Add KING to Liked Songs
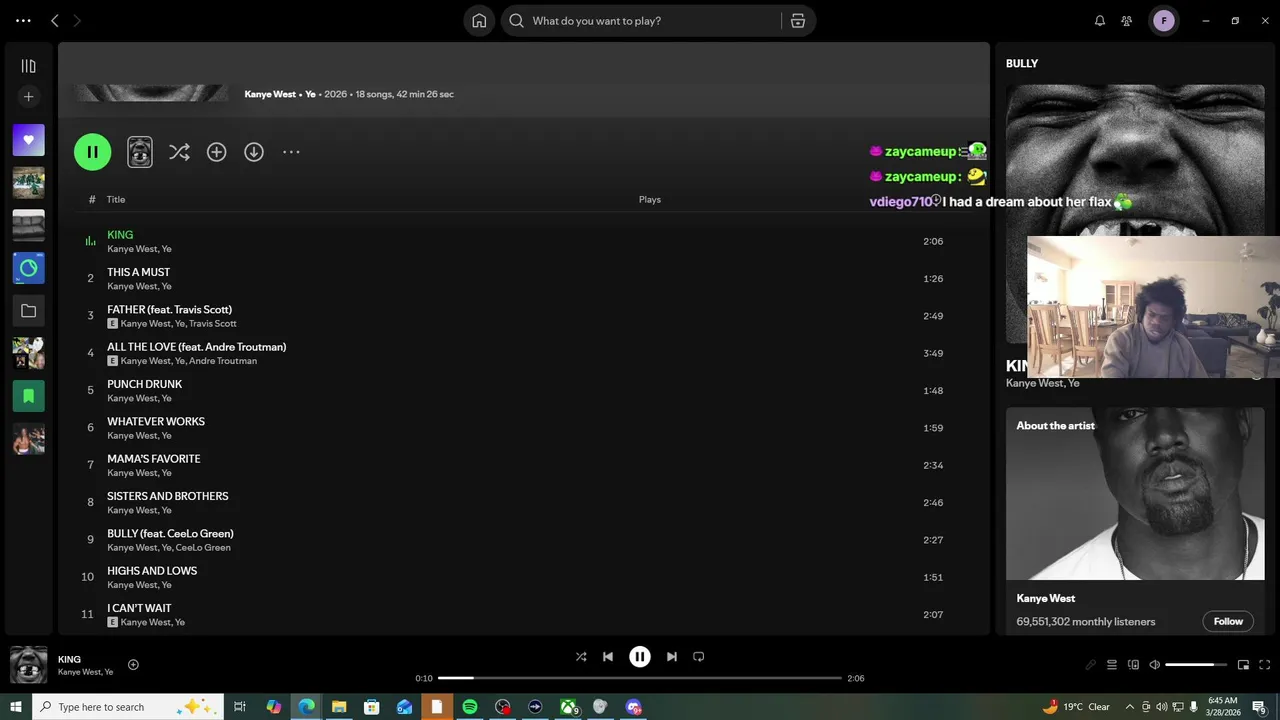Screen dimensions: 1280x720 tap(133, 665)
